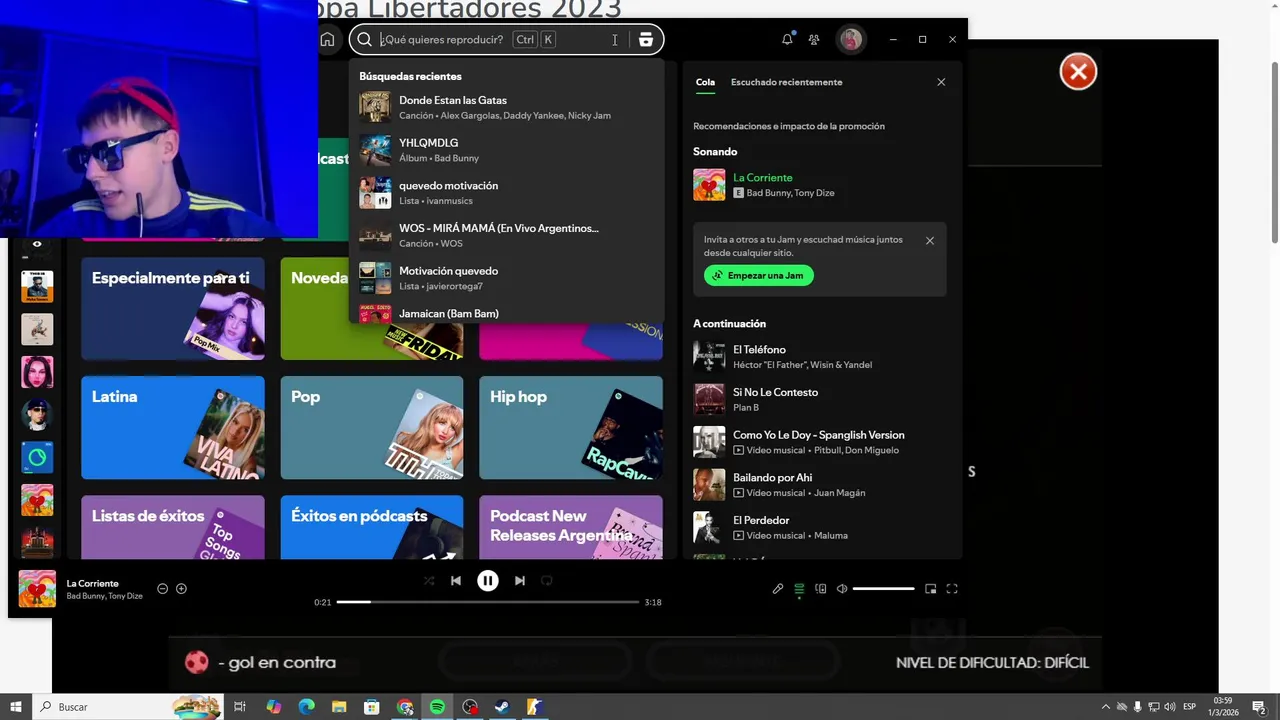Play 'Como Yo Le Doy - Spanglish Version'
The width and height of the screenshot is (1280, 720).
[820, 442]
